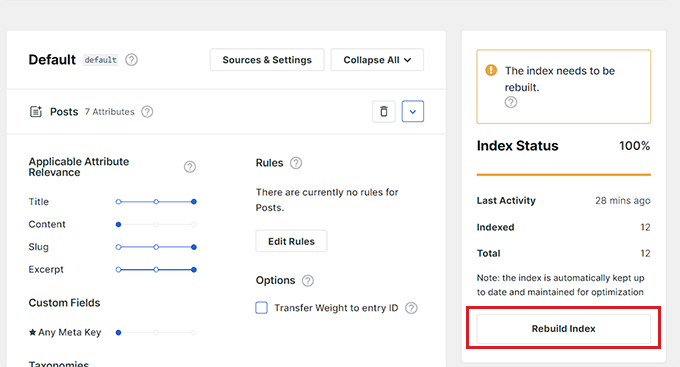The width and height of the screenshot is (680, 367).
Task: Click the 'Index Status' heading
Action: (x=518, y=146)
